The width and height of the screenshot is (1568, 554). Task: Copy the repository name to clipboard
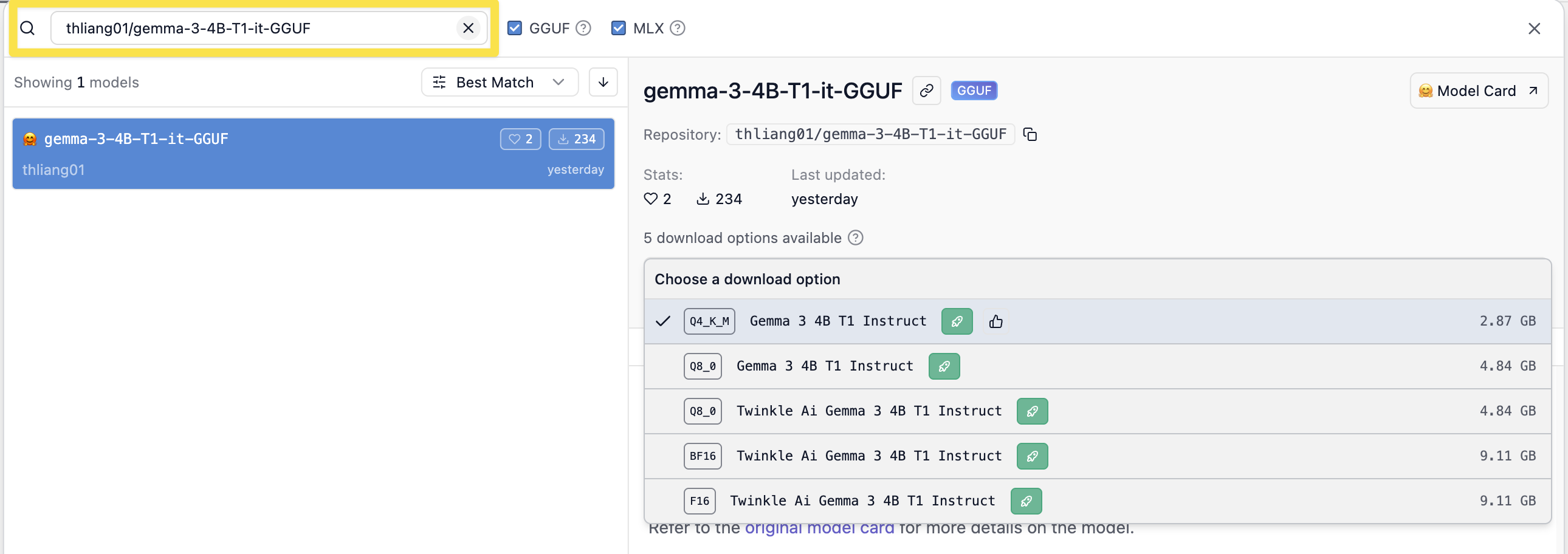(1030, 134)
